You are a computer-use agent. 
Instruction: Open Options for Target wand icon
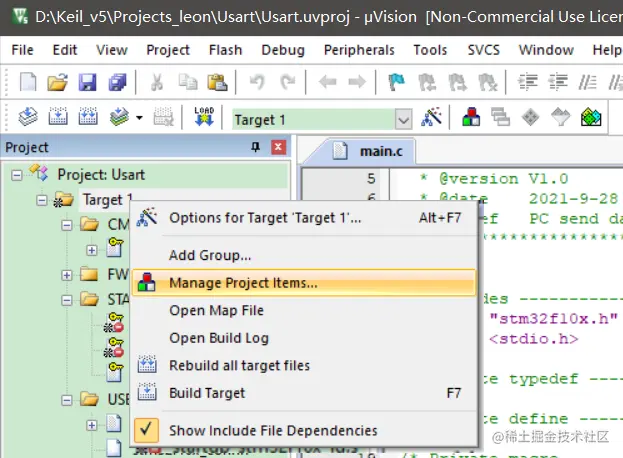431,117
